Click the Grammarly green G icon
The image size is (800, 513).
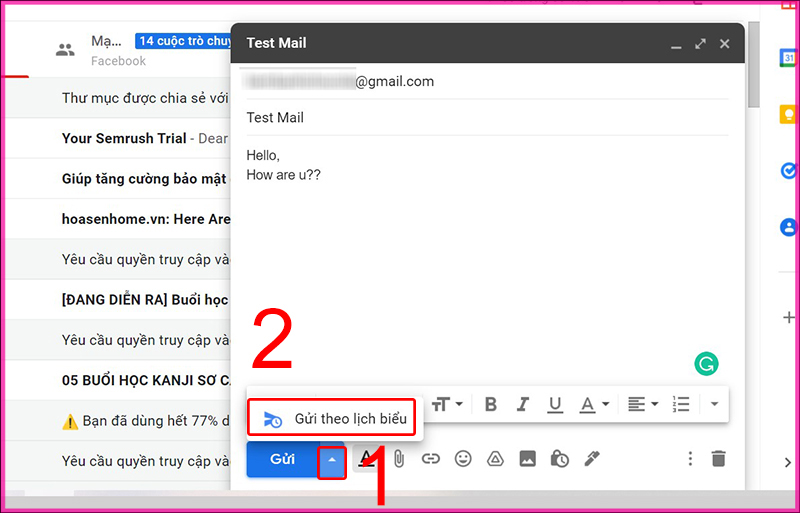tap(706, 364)
